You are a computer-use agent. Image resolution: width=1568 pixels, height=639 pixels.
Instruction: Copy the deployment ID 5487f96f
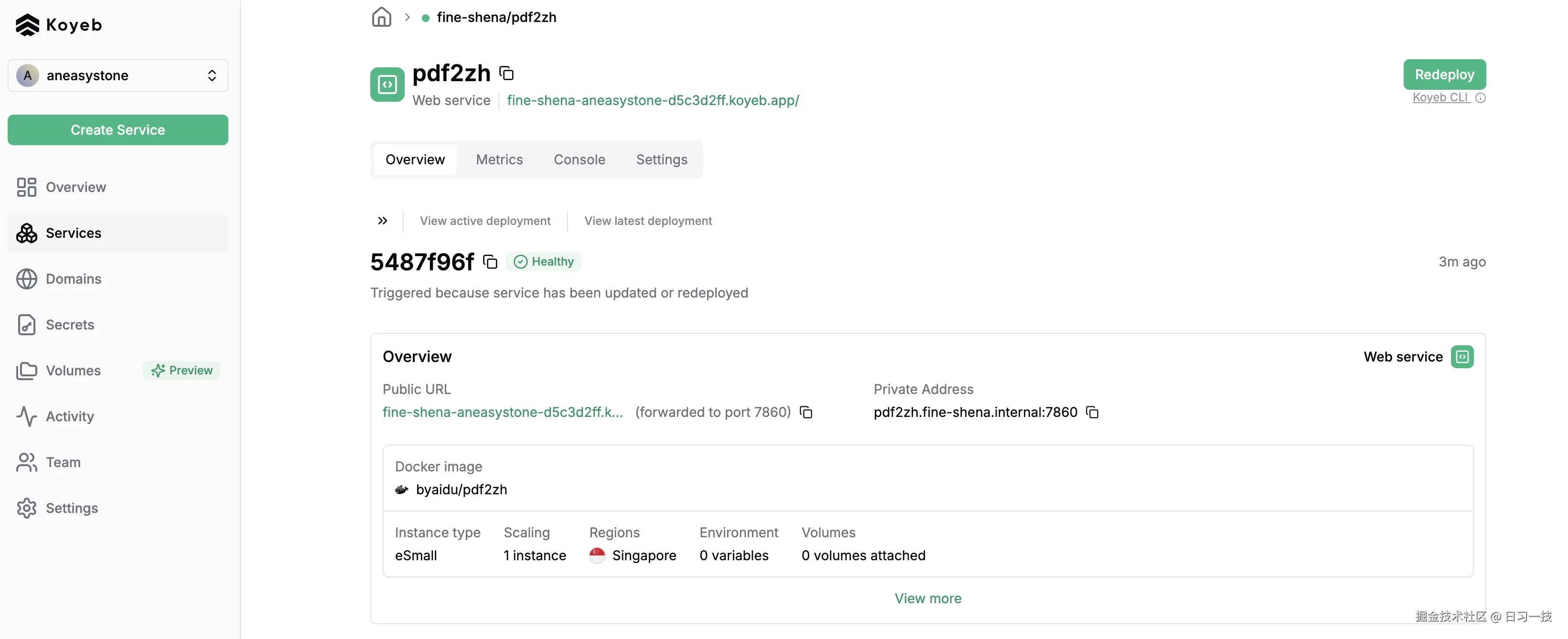click(490, 262)
